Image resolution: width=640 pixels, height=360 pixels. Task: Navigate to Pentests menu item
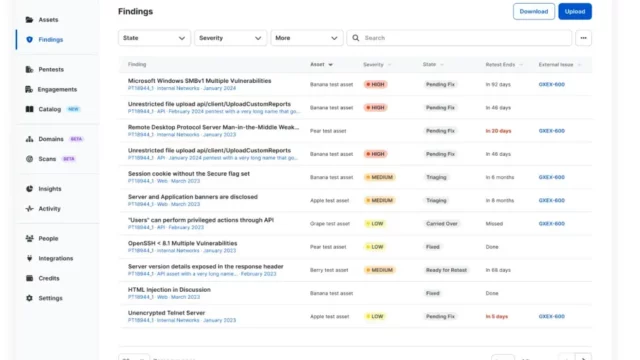tap(51, 69)
